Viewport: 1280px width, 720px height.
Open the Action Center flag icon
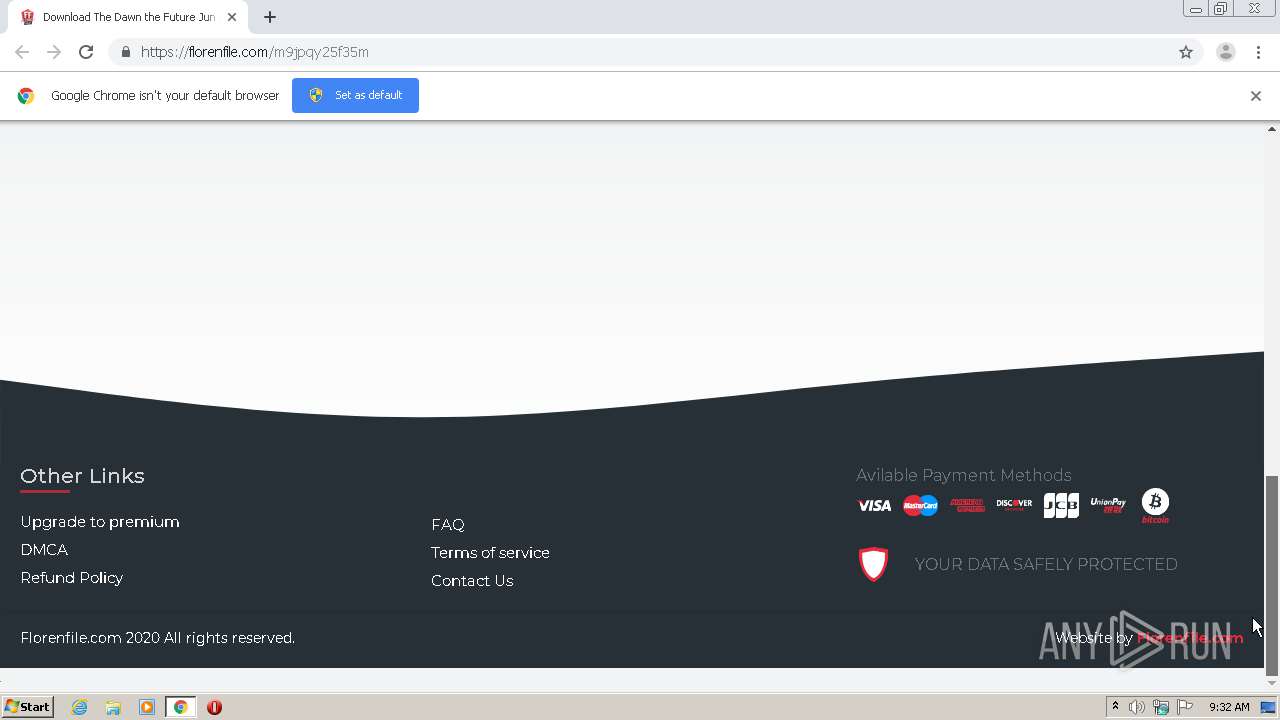1185,707
